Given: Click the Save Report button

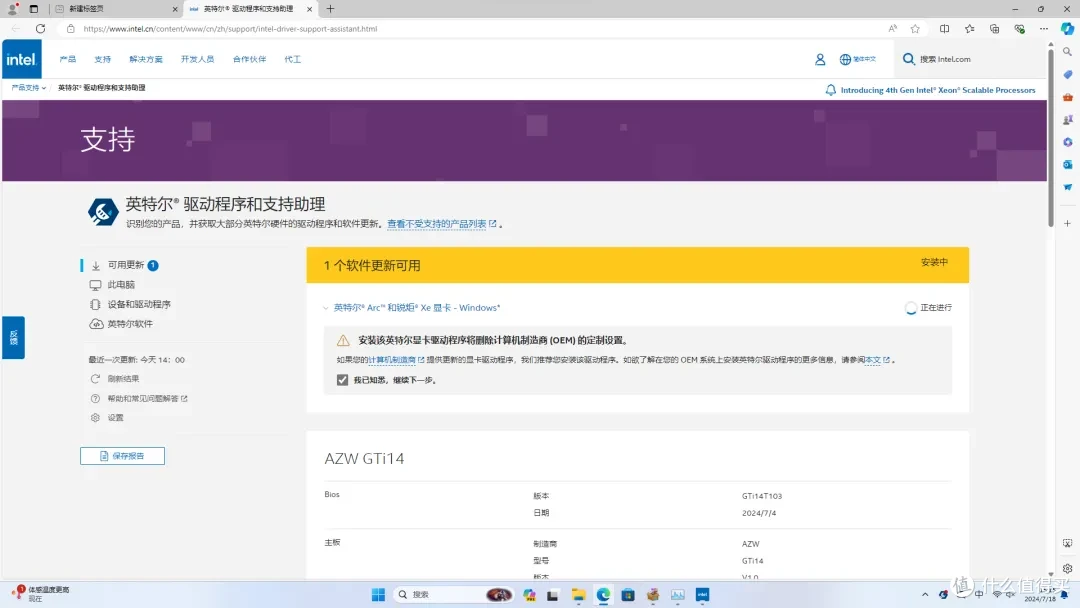Looking at the screenshot, I should pos(123,456).
